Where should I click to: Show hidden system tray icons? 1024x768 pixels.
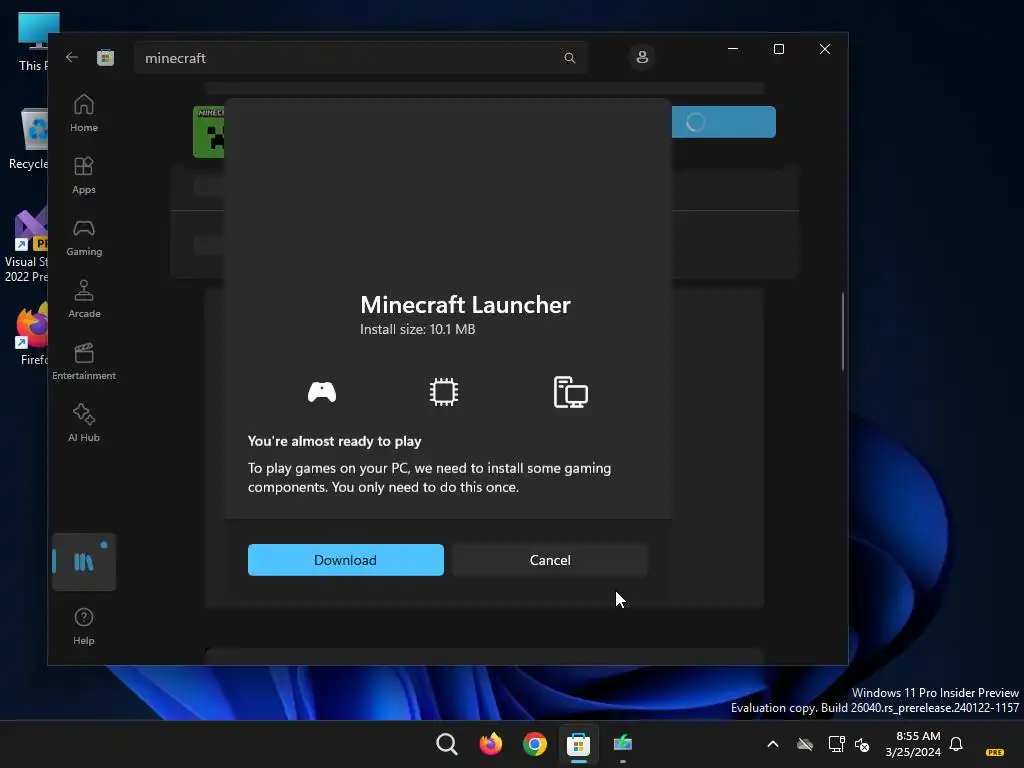click(773, 744)
